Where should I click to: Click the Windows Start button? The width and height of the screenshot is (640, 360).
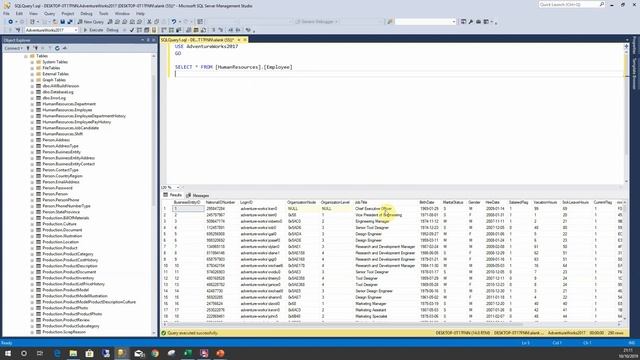[x=8, y=353]
